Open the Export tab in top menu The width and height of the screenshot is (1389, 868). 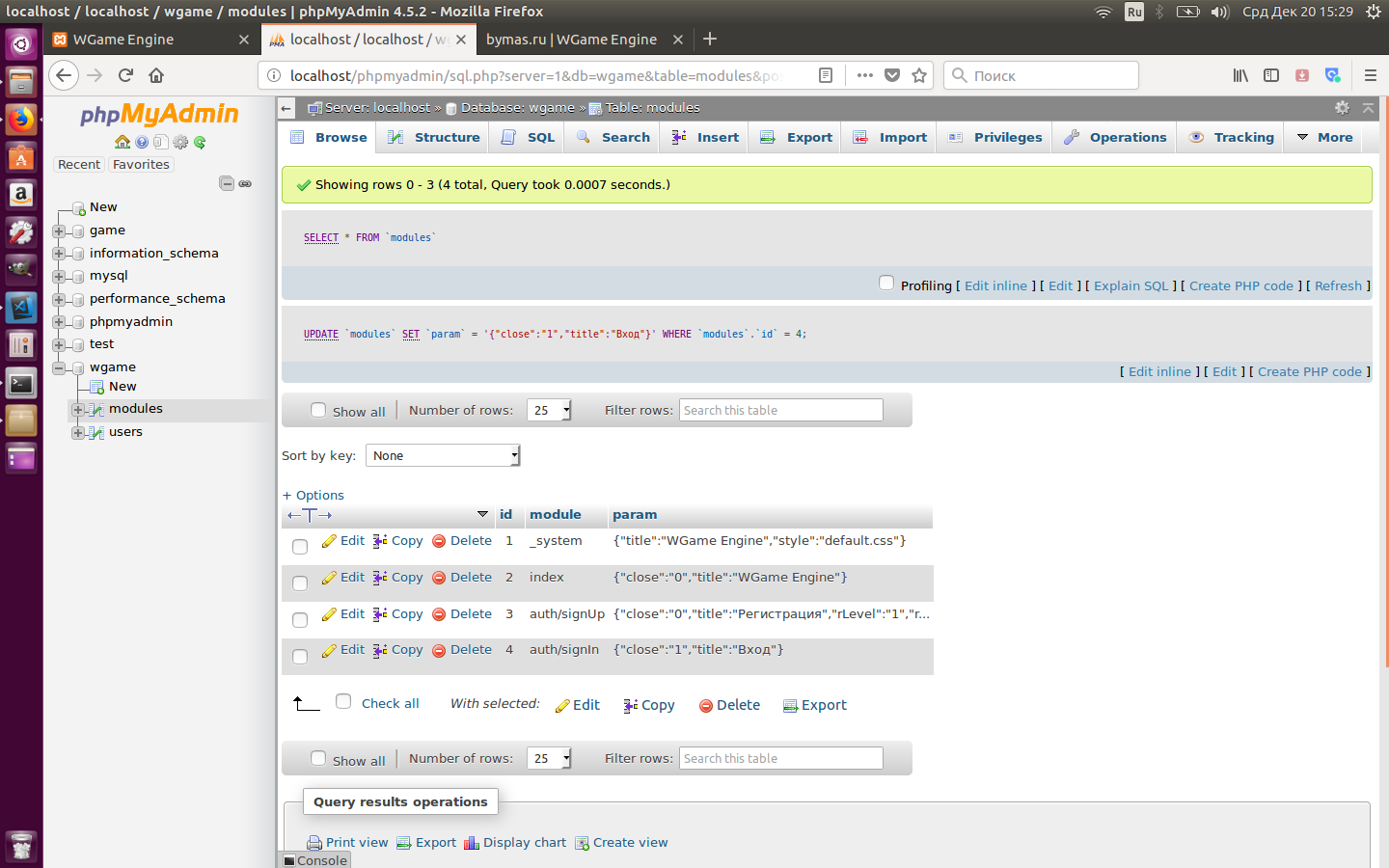coord(797,137)
